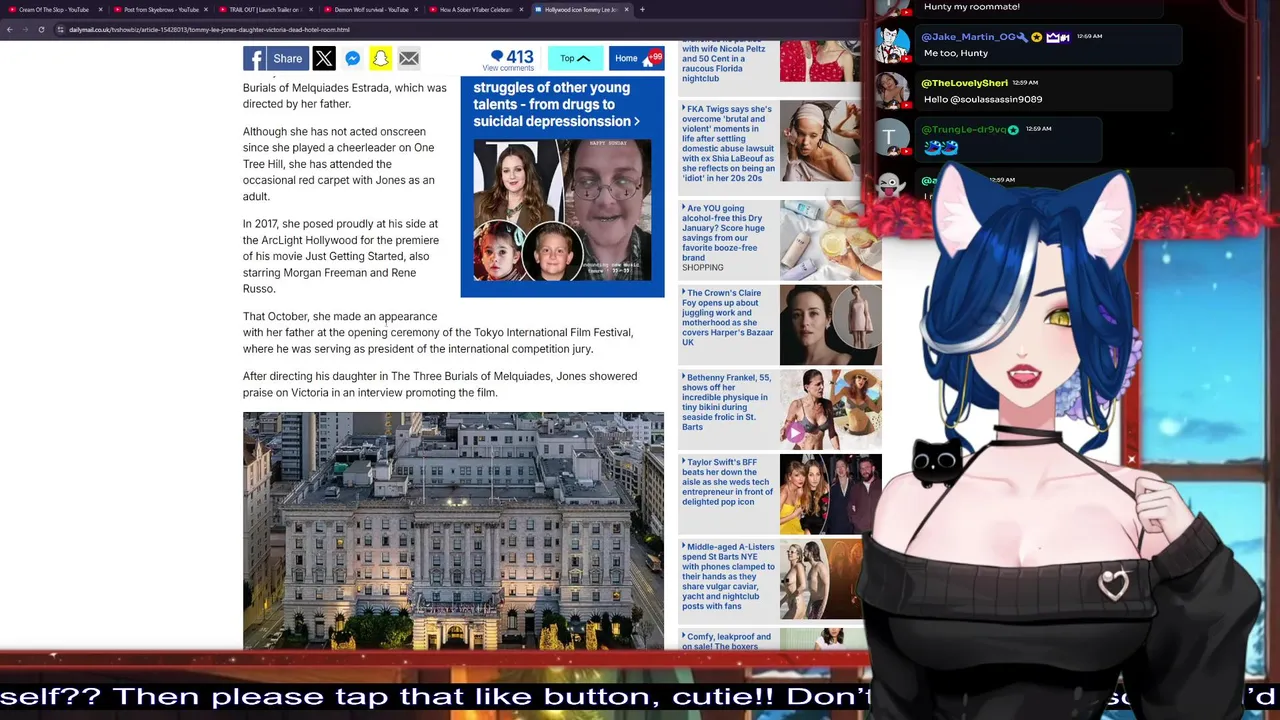The image size is (1280, 720).
Task: Open St Barts NYE party thumbnail
Action: point(831,580)
